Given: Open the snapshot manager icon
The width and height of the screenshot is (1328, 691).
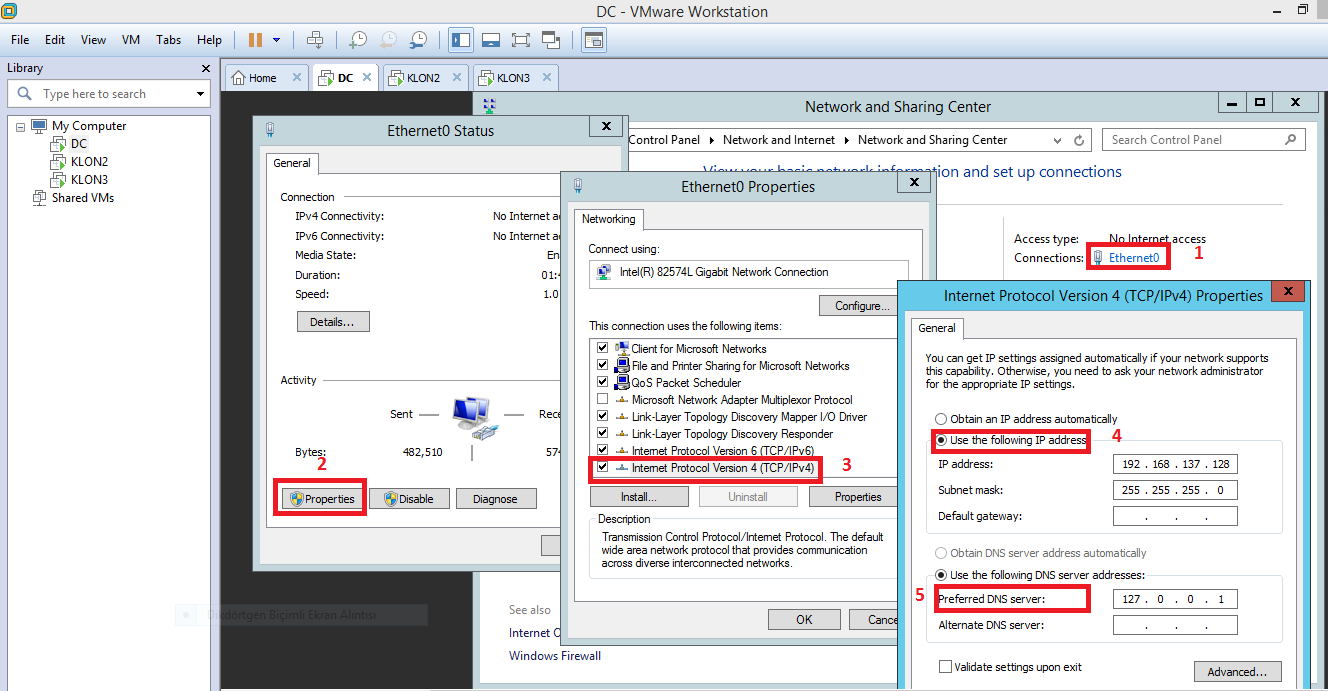Looking at the screenshot, I should [418, 40].
